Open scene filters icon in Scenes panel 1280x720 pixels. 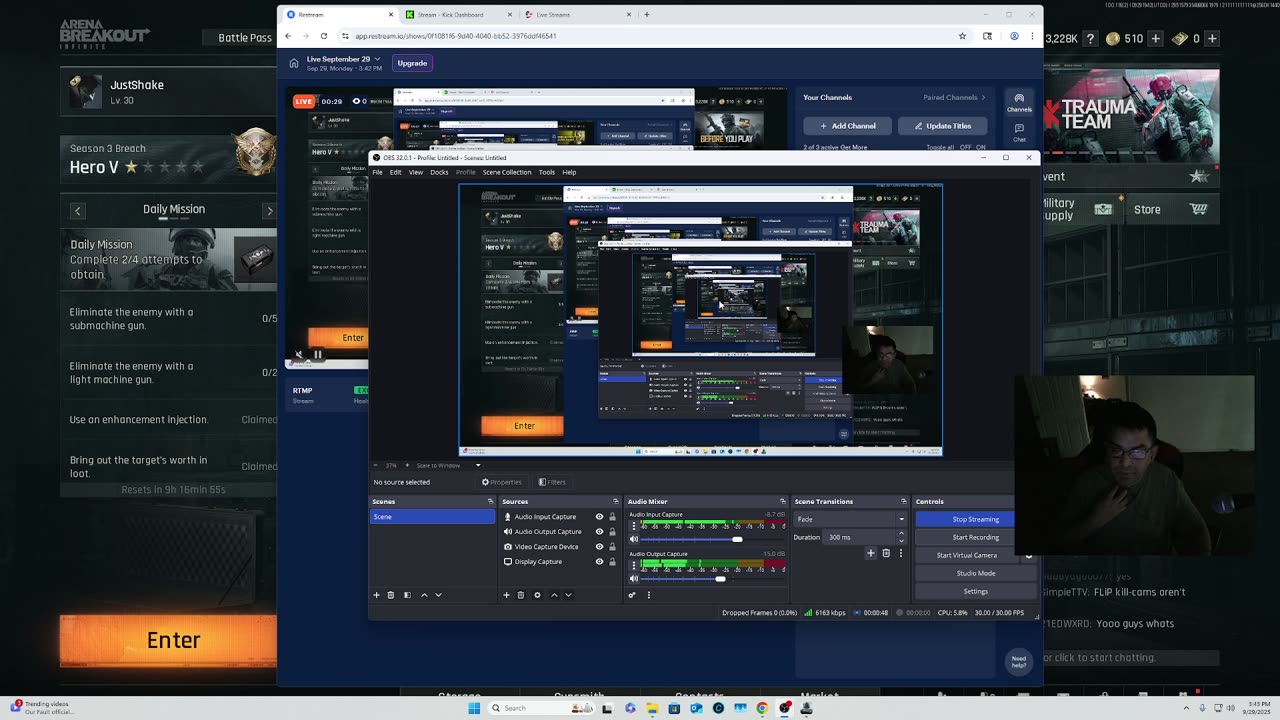(x=407, y=595)
